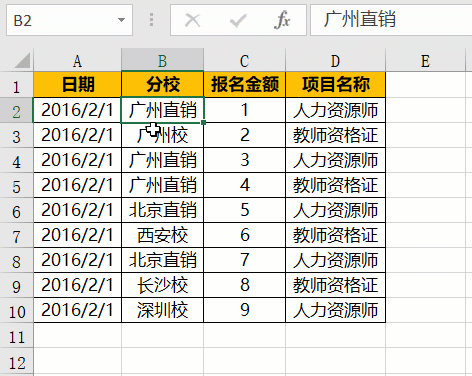Select row 7 header
The height and width of the screenshot is (376, 472).
(x=17, y=235)
